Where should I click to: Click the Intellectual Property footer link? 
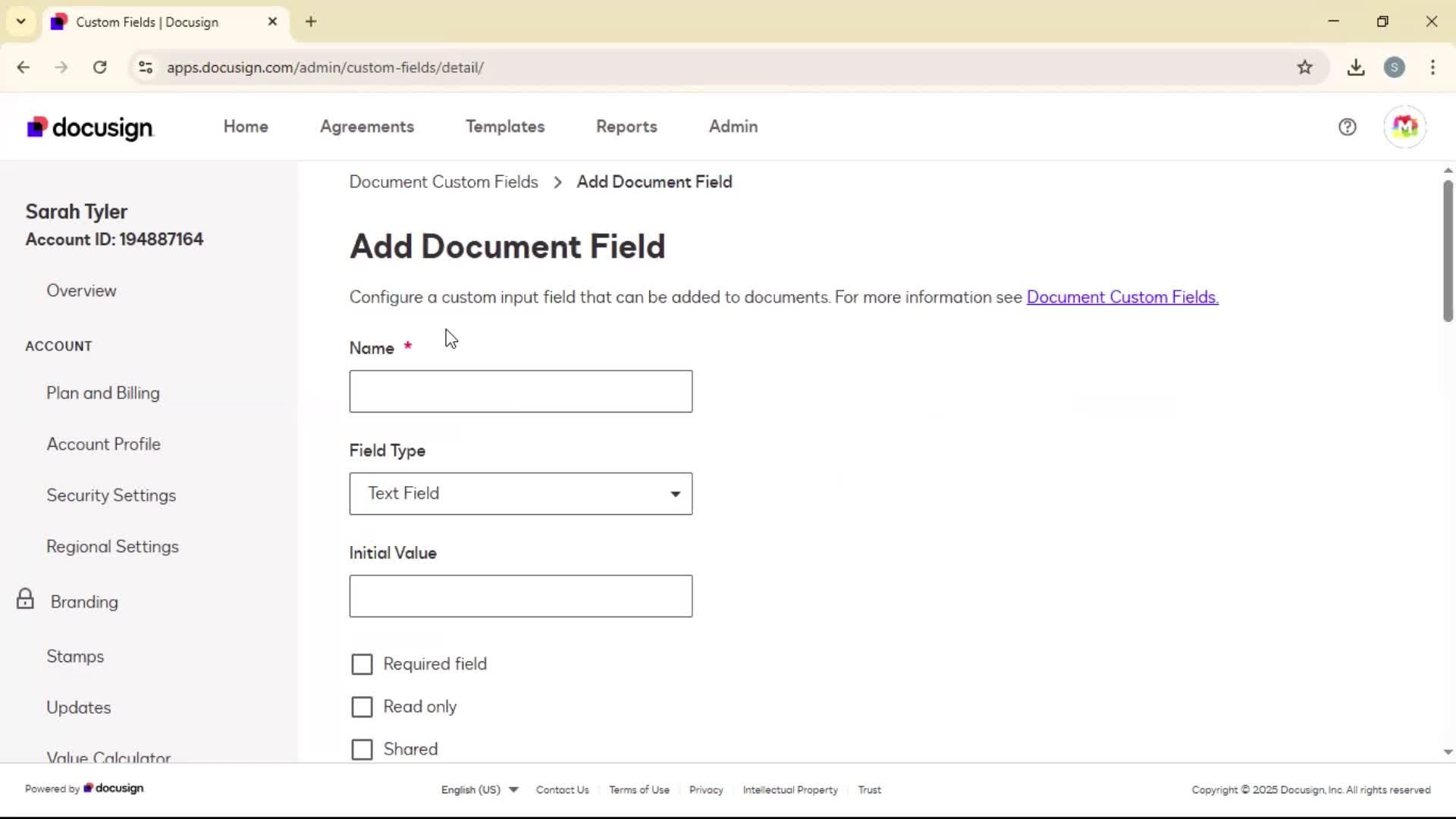pos(790,789)
